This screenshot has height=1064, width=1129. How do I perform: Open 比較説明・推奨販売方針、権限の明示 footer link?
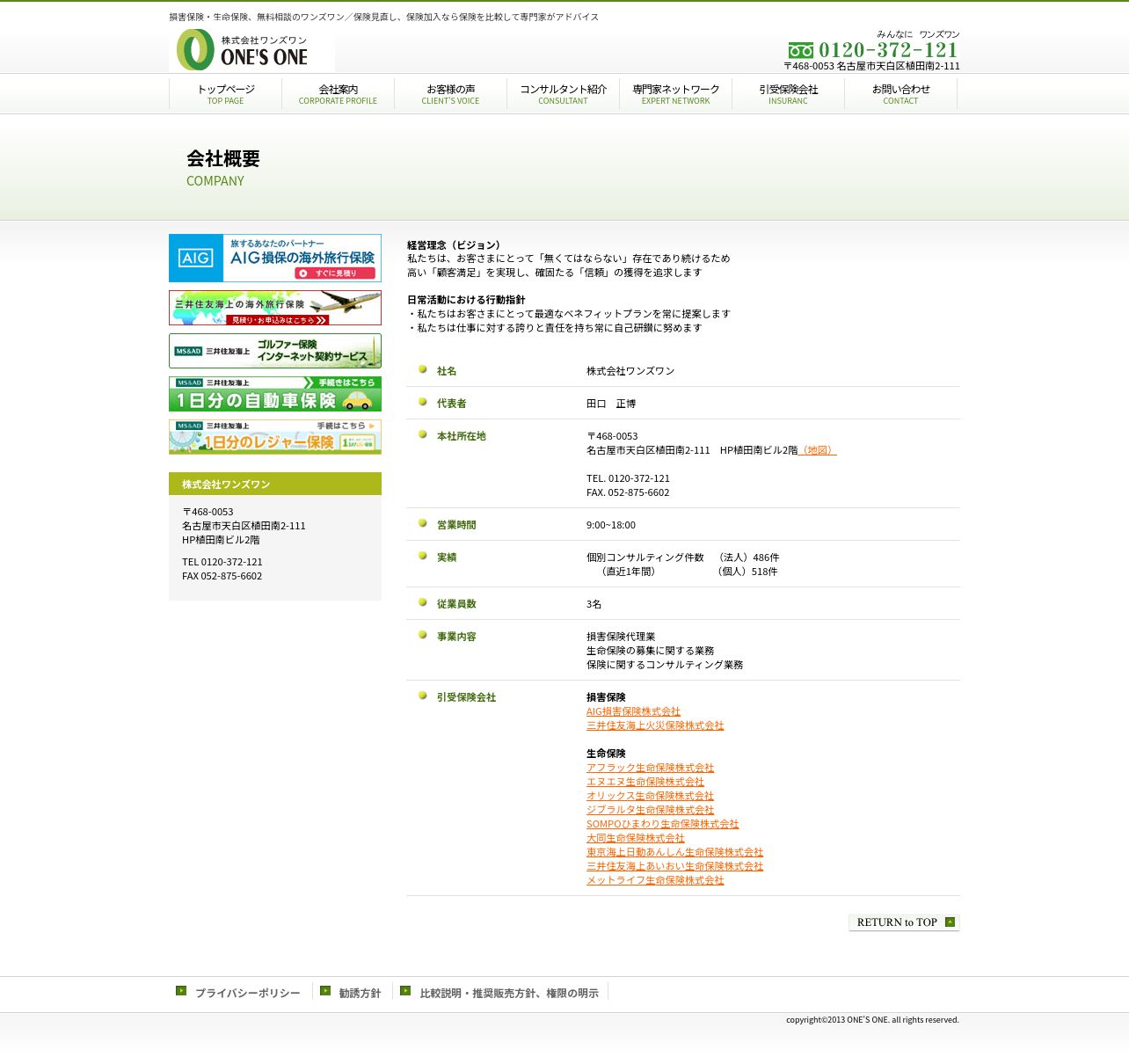click(x=509, y=993)
